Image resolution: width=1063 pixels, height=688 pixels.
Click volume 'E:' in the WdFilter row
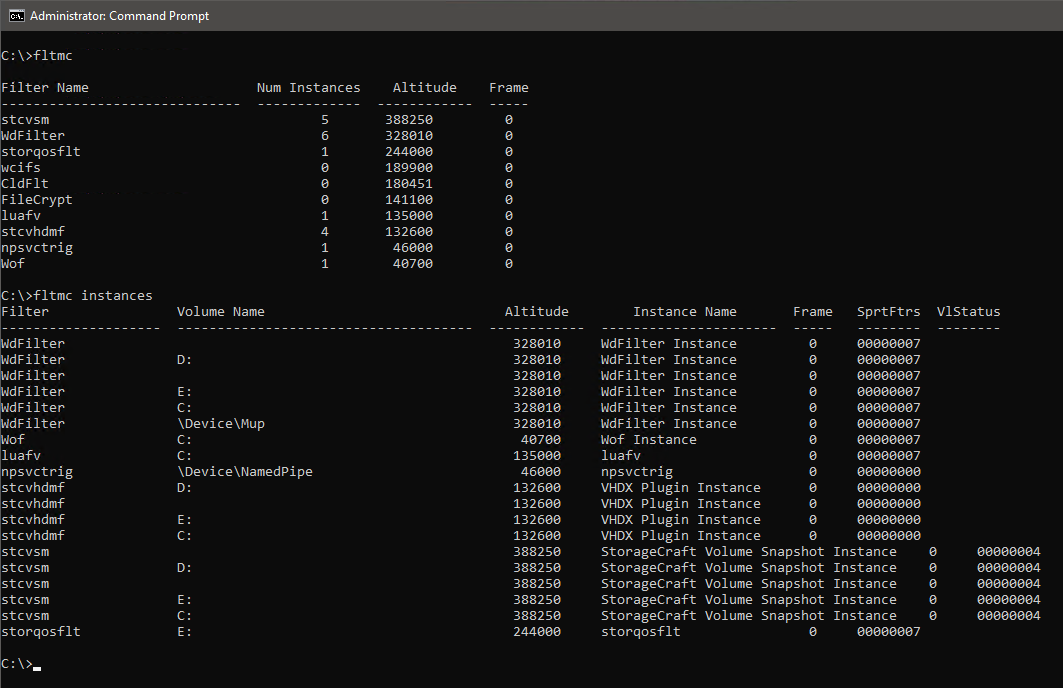click(184, 392)
